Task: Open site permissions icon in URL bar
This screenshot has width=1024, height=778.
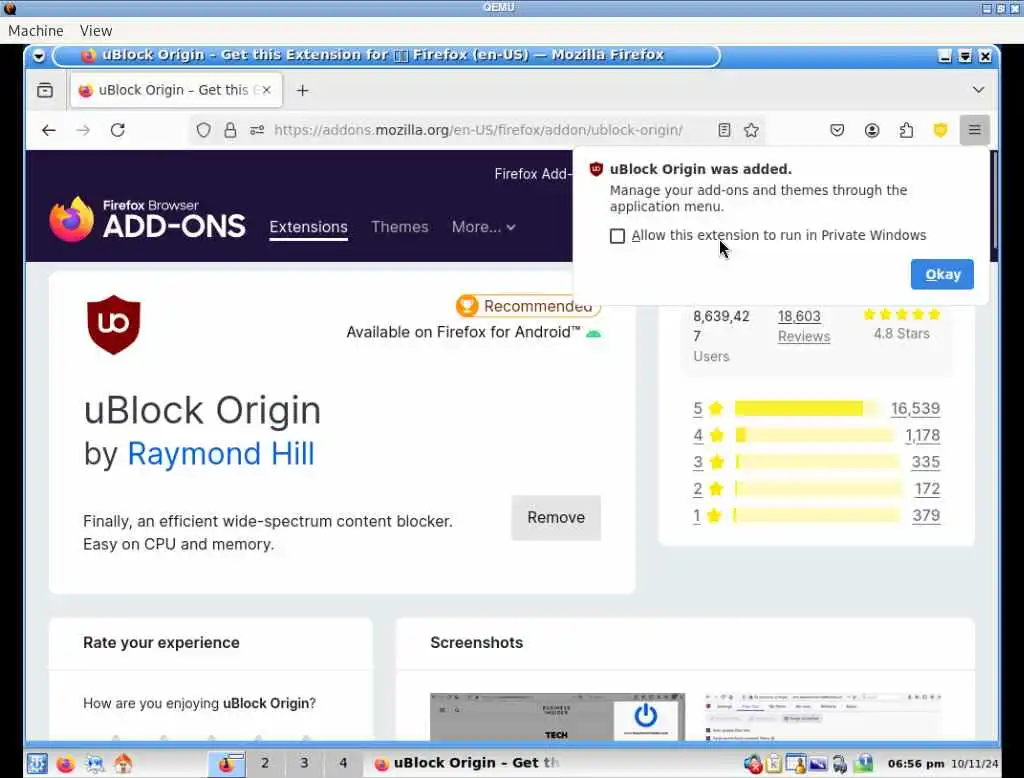Action: pos(257,130)
